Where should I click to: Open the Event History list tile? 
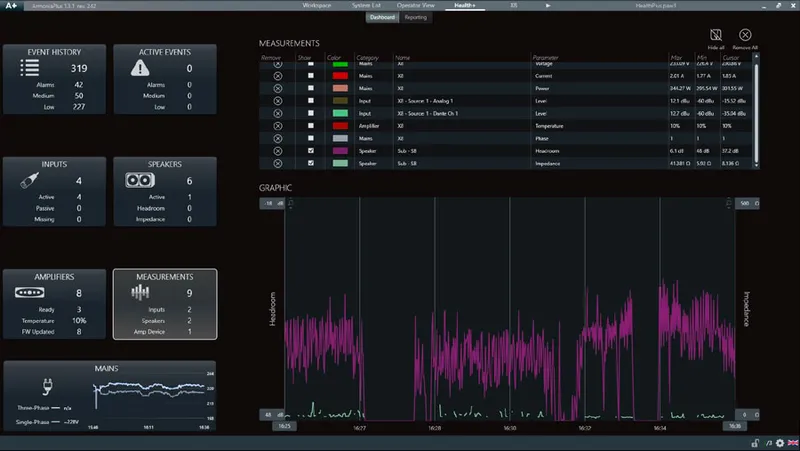pyautogui.click(x=55, y=79)
